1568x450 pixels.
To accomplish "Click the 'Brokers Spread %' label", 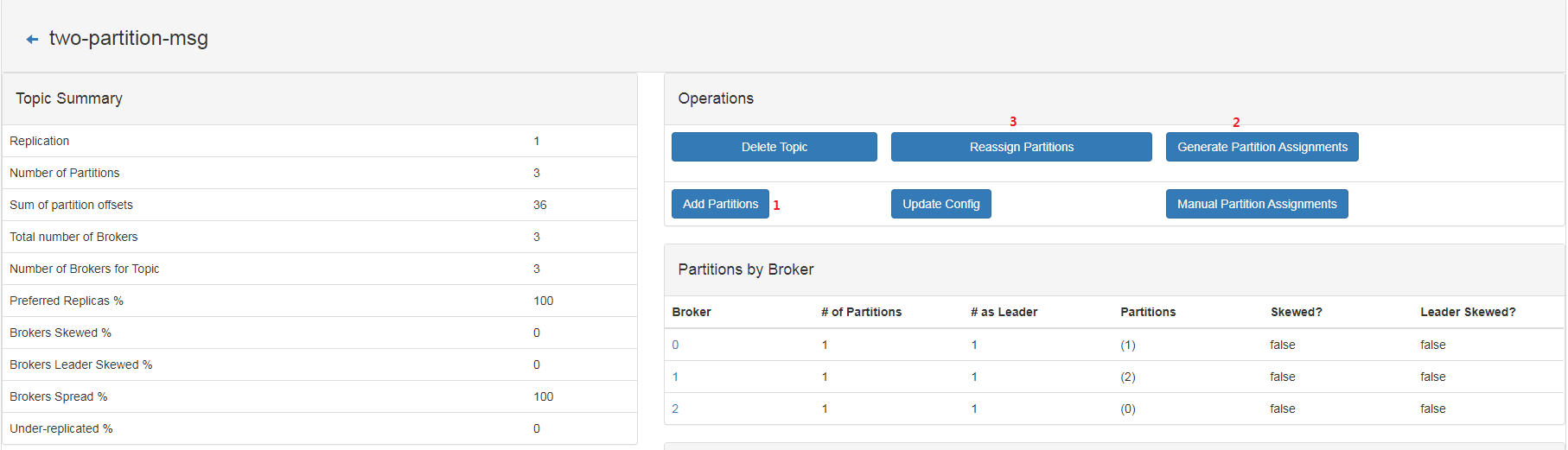I will click(x=59, y=396).
